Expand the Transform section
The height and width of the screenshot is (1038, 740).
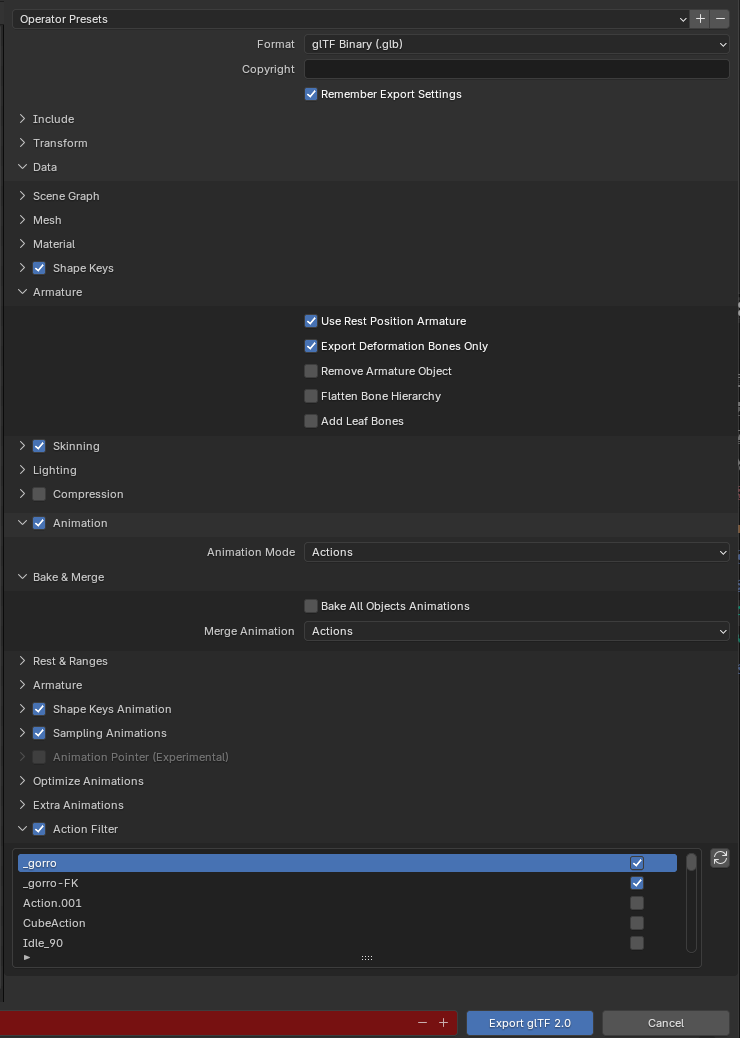tap(60, 143)
